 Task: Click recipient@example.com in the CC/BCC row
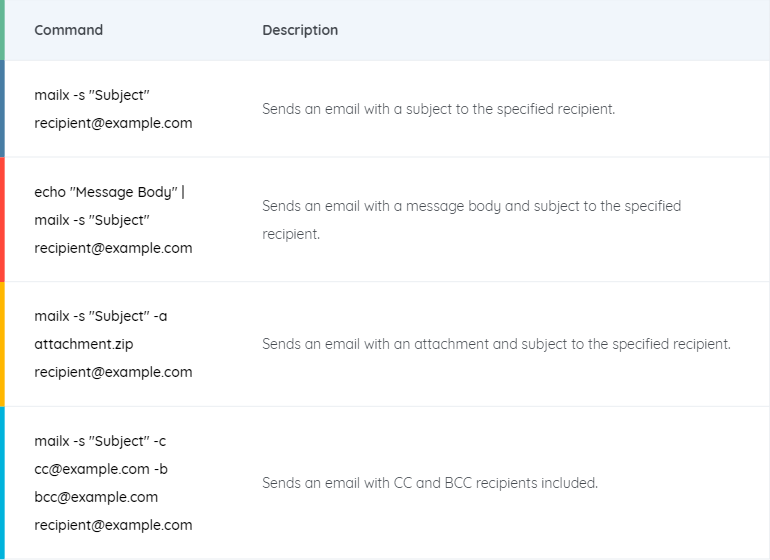113,525
